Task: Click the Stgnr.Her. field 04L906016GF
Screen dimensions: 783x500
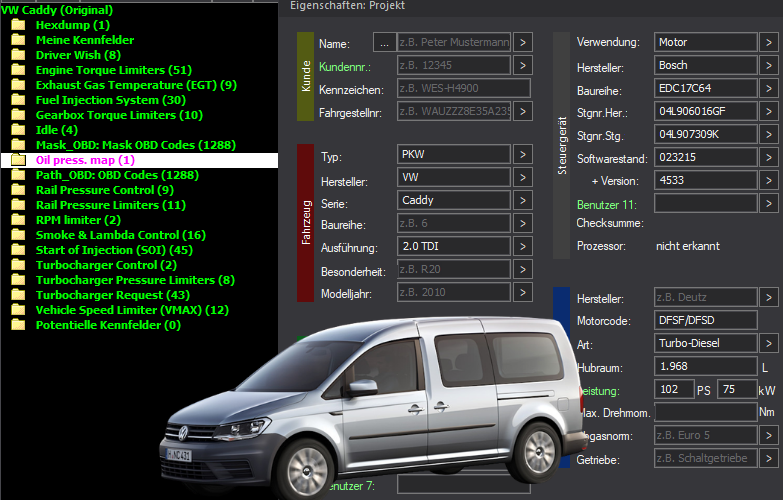Action: [706, 111]
